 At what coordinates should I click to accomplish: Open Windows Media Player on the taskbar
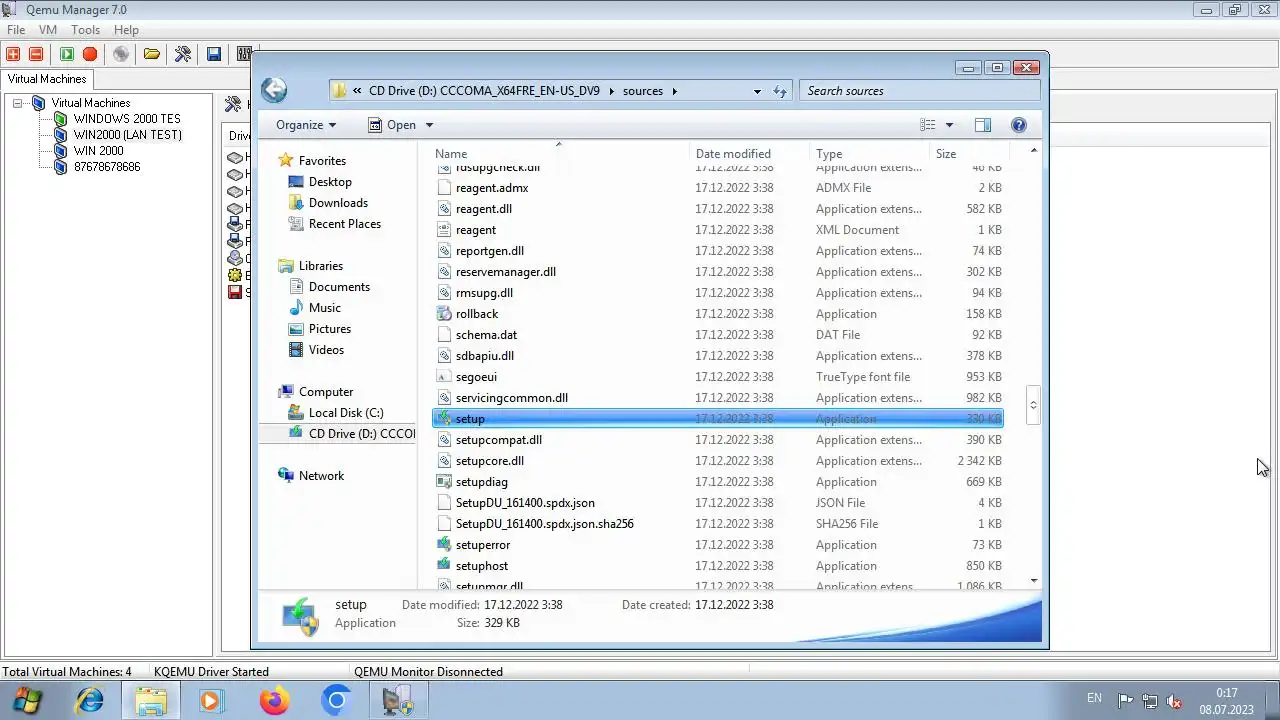pyautogui.click(x=211, y=701)
